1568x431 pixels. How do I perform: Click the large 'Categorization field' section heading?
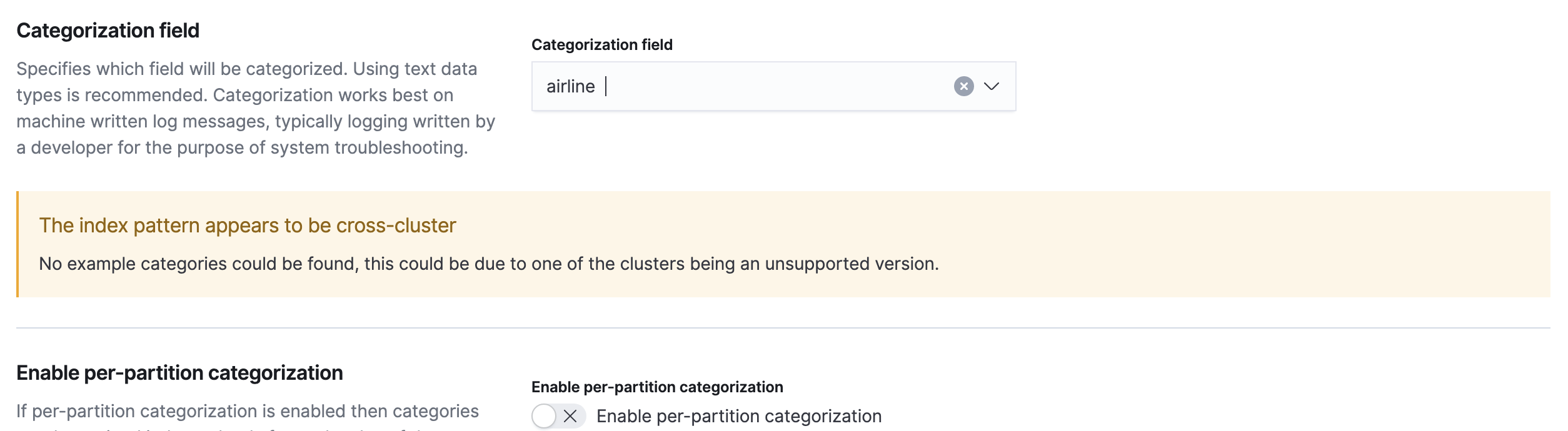[x=108, y=31]
